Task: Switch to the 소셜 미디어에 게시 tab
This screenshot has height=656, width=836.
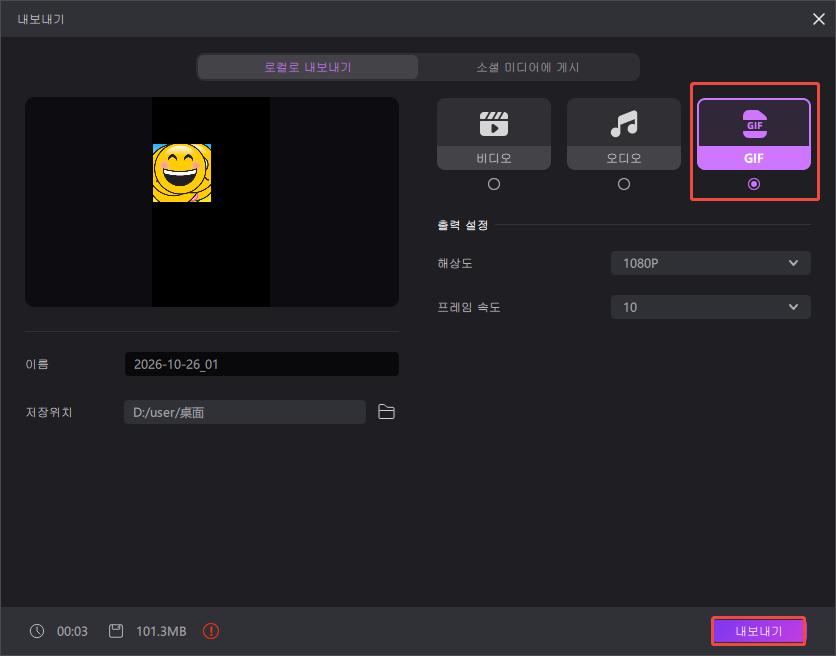Action: point(528,67)
